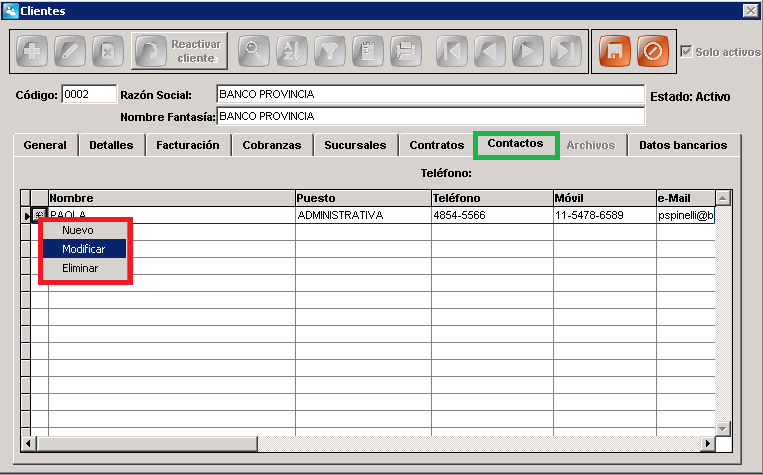The width and height of the screenshot is (763, 475).
Task: Click the Nombre Fantasía text field
Action: coord(431,116)
